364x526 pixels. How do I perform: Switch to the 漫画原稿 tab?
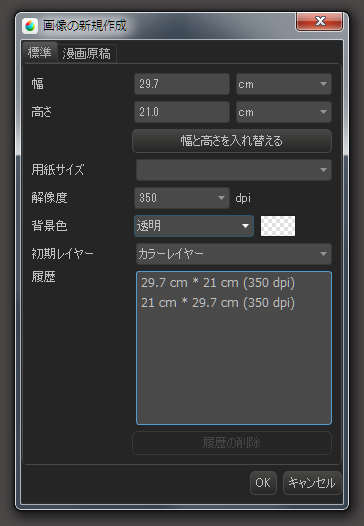87,54
